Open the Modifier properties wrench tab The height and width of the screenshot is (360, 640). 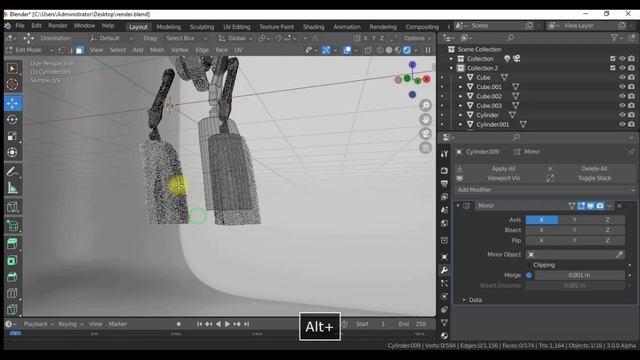(x=444, y=270)
